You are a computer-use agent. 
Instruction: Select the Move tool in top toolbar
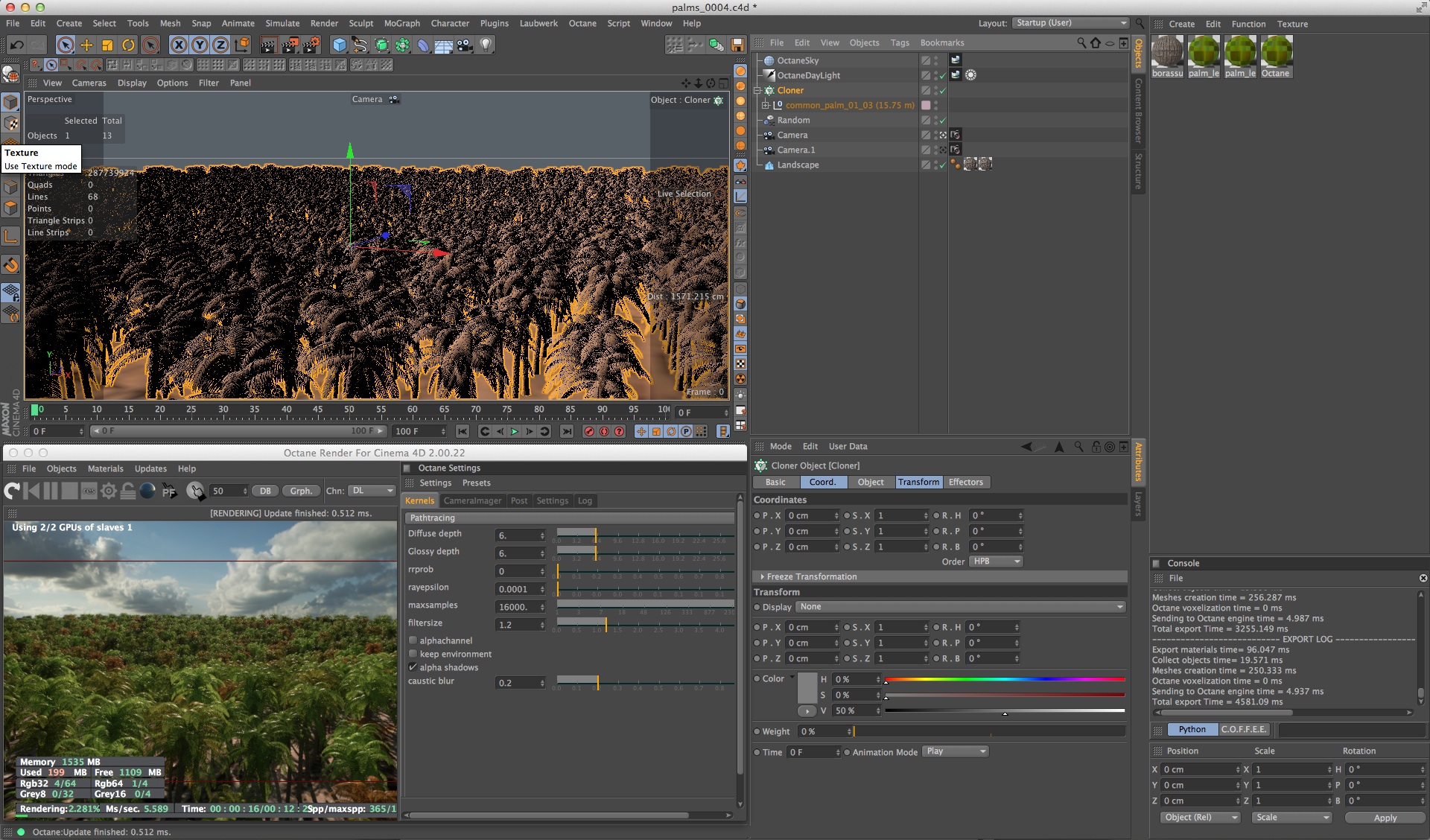pyautogui.click(x=86, y=45)
